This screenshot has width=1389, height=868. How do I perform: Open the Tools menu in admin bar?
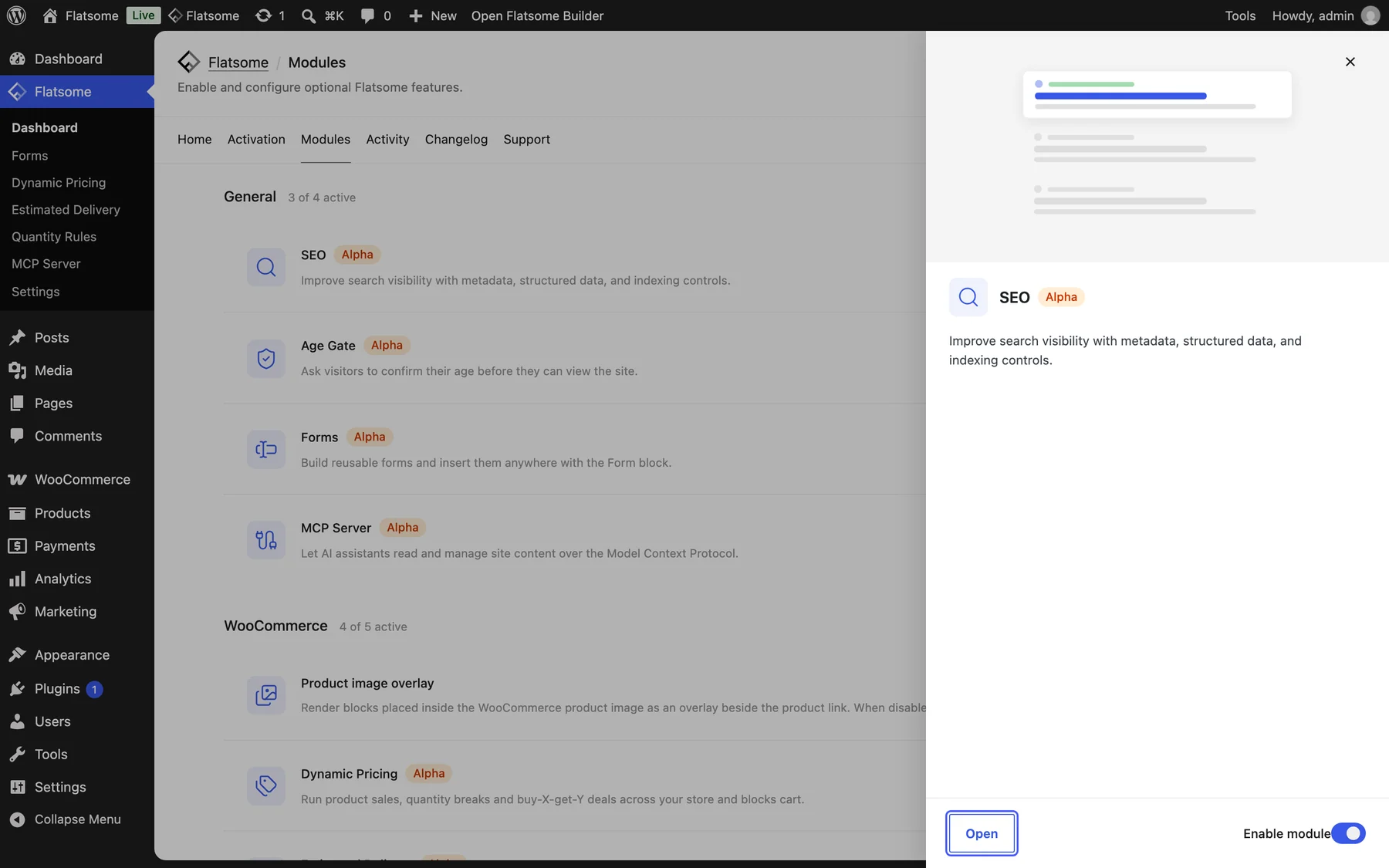pos(1240,15)
